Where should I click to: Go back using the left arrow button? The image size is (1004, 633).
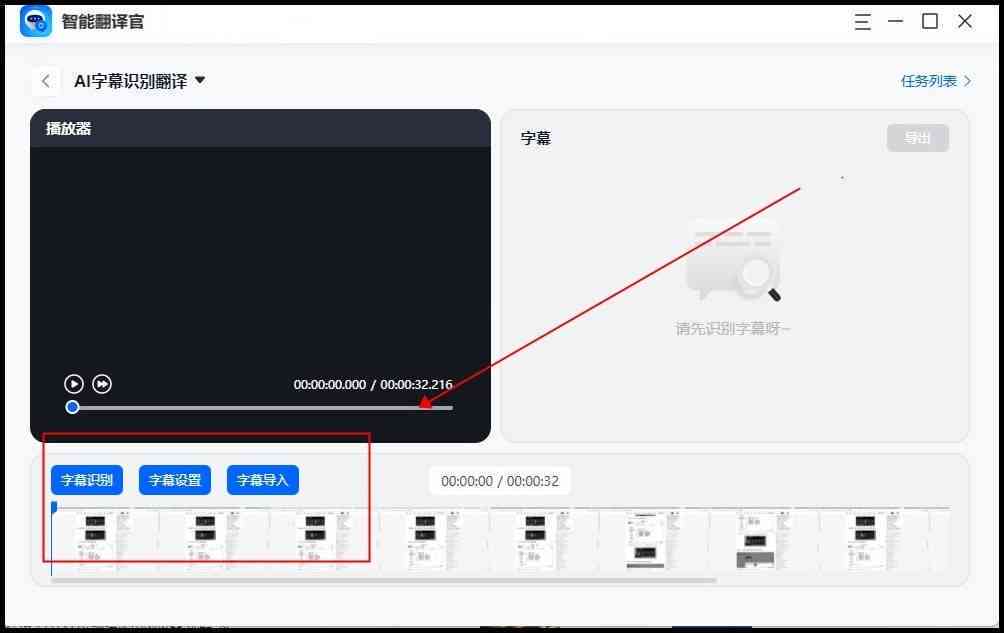click(x=45, y=81)
